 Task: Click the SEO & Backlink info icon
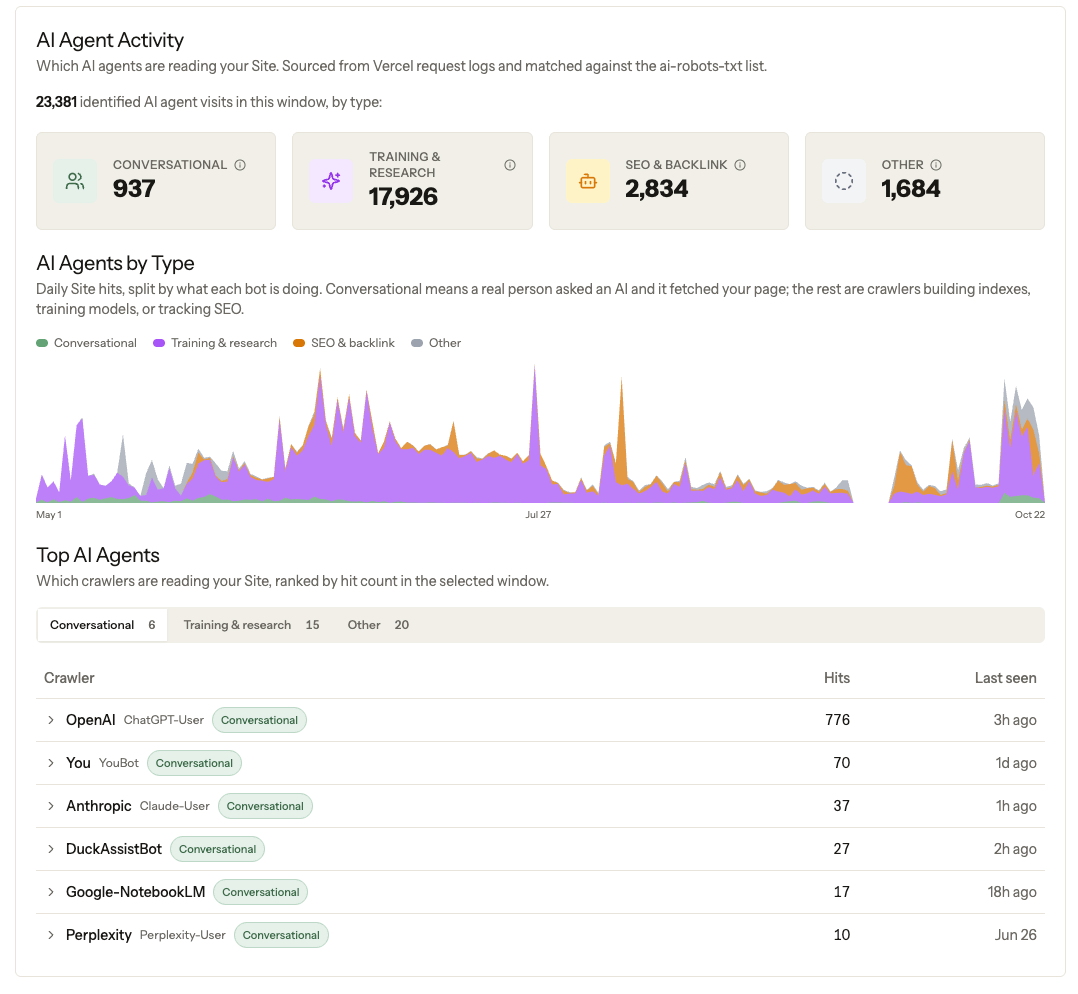tap(740, 165)
